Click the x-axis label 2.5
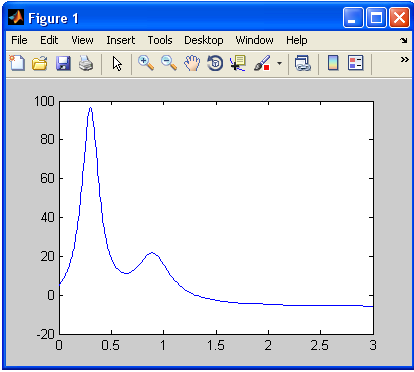 point(320,345)
